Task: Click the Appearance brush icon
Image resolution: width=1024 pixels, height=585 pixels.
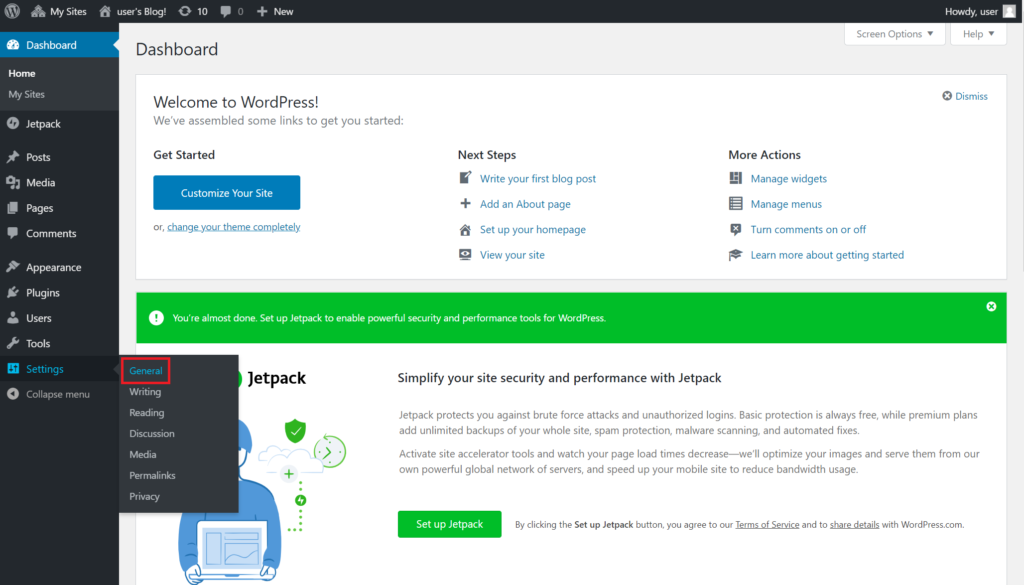Action: [x=13, y=266]
